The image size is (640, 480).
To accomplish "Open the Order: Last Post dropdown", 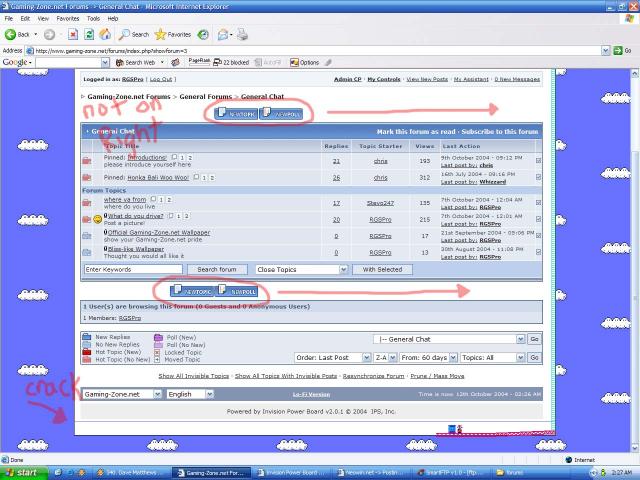I will click(332, 358).
